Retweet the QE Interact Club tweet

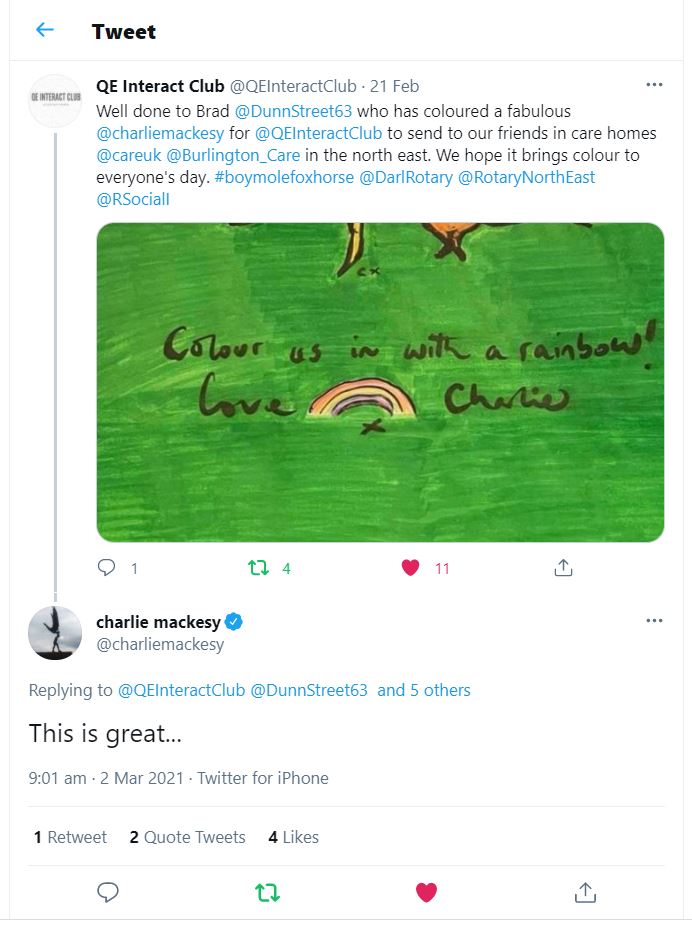[x=259, y=568]
